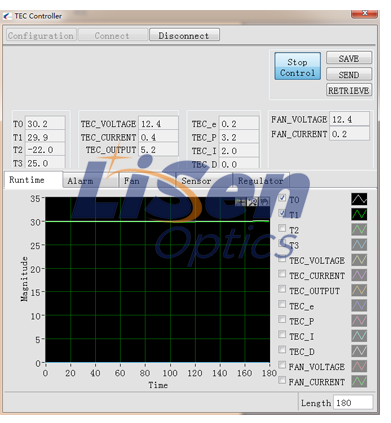391x423 pixels.
Task: Click the TEC_P plot style icon
Action: coord(359,320)
